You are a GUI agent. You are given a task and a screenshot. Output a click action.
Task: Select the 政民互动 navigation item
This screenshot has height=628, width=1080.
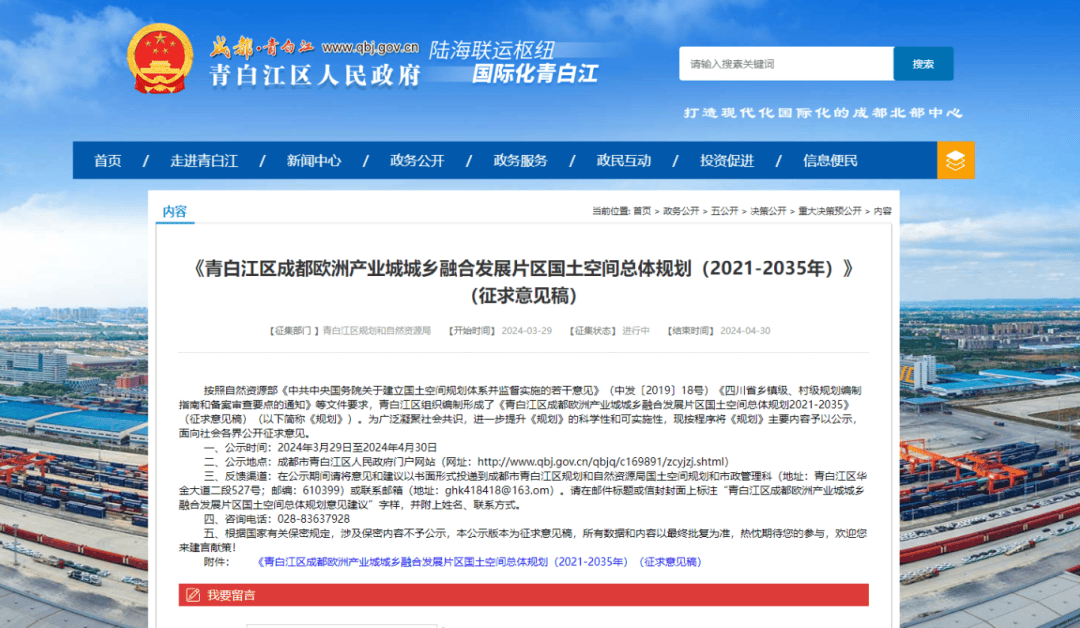tap(623, 161)
